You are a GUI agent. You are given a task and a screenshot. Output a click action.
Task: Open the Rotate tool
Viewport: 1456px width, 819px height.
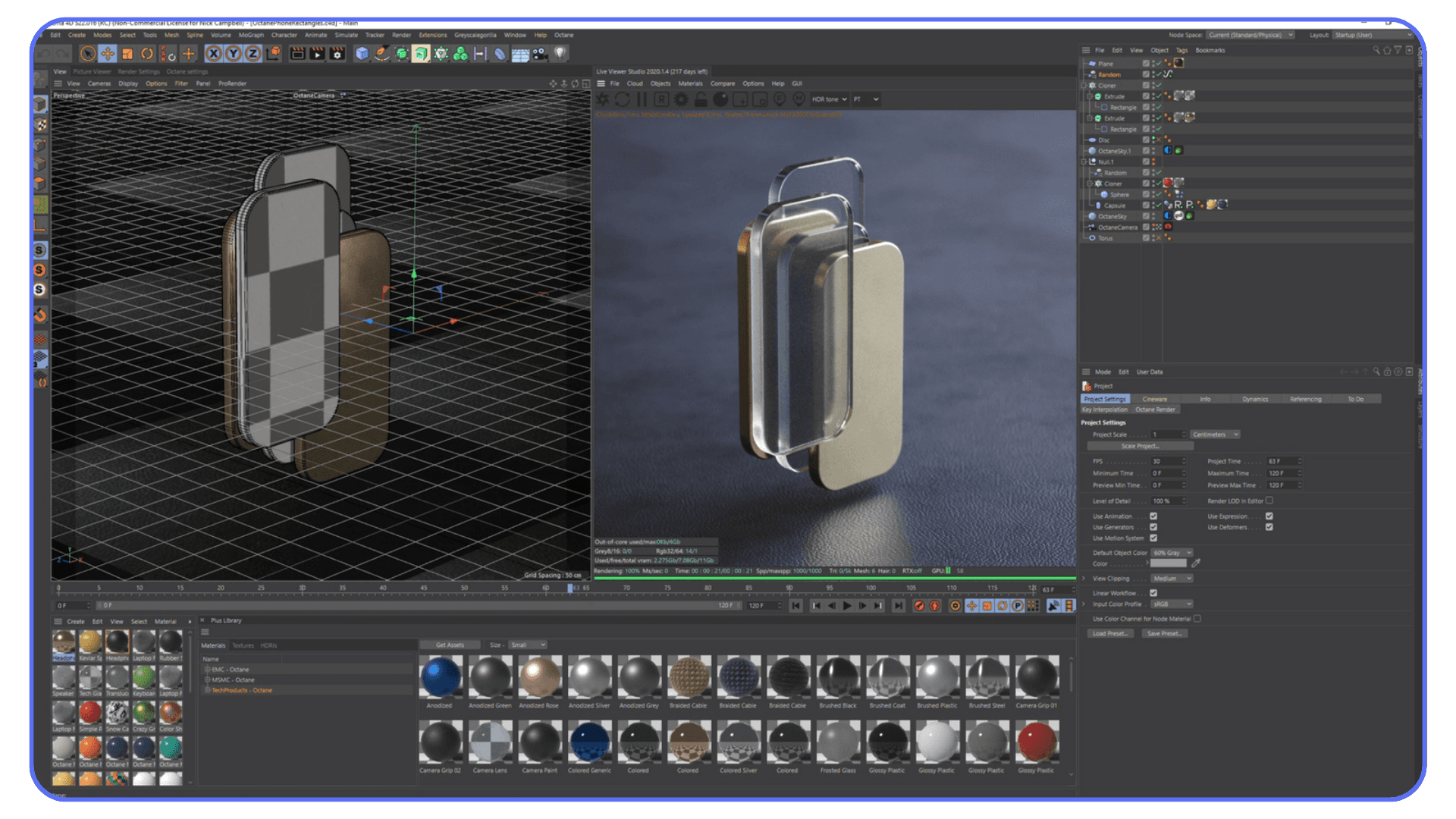(x=148, y=53)
